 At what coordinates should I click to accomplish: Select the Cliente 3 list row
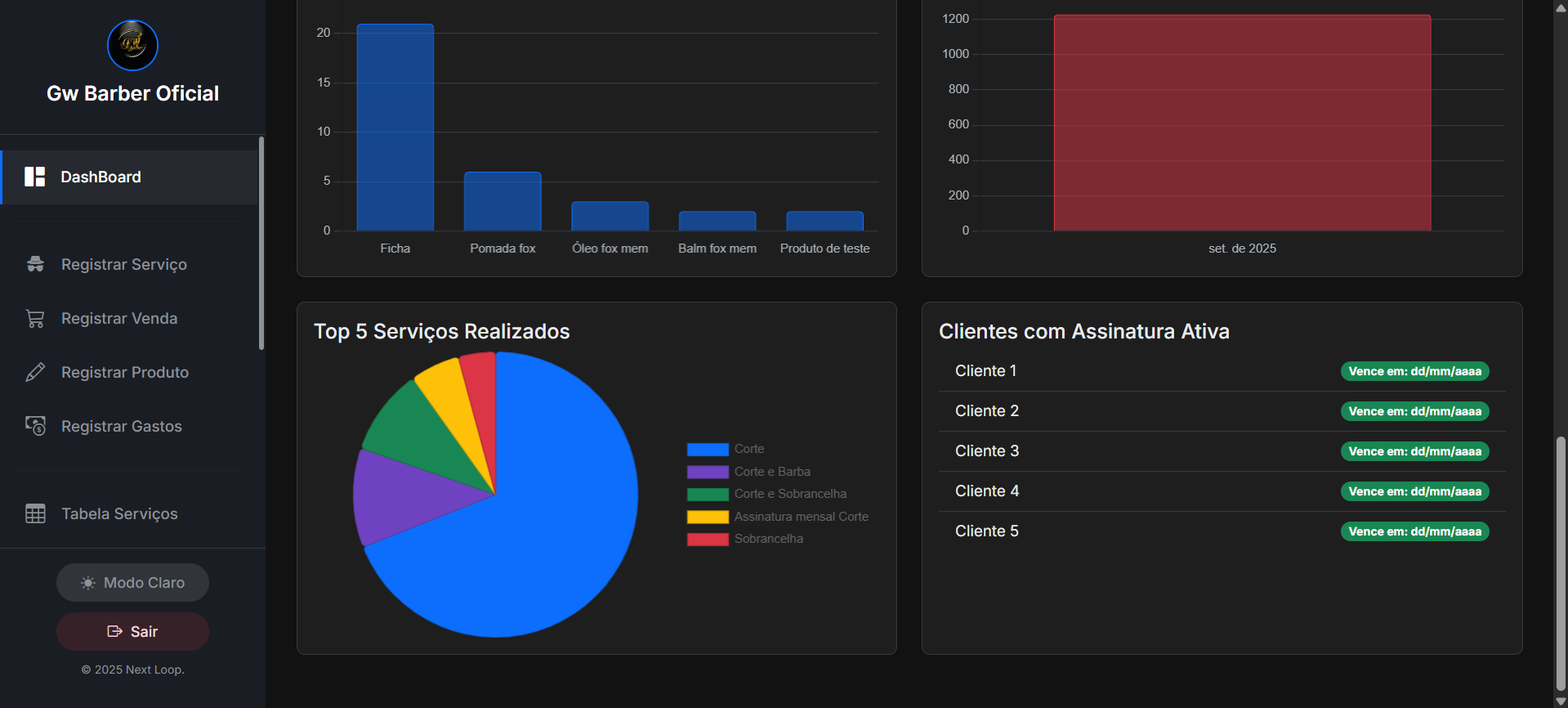(x=1221, y=451)
